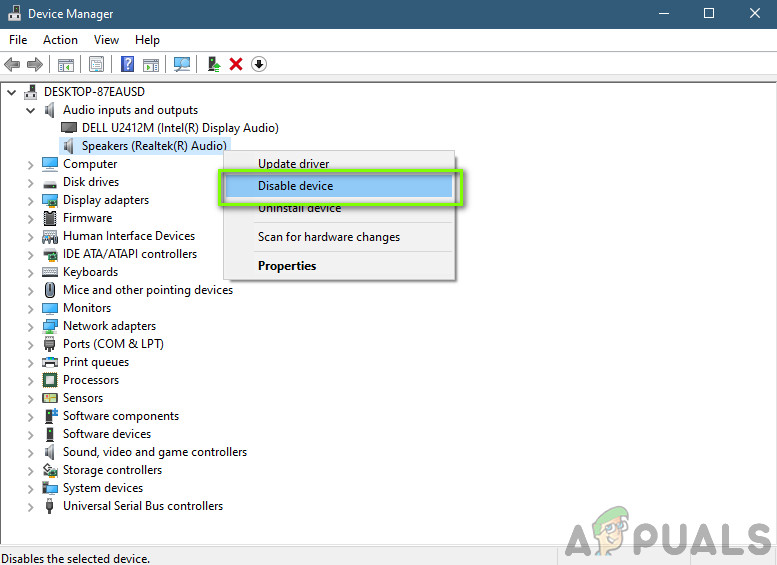This screenshot has width=777, height=565.
Task: Select the Monitors label
Action: (x=87, y=308)
